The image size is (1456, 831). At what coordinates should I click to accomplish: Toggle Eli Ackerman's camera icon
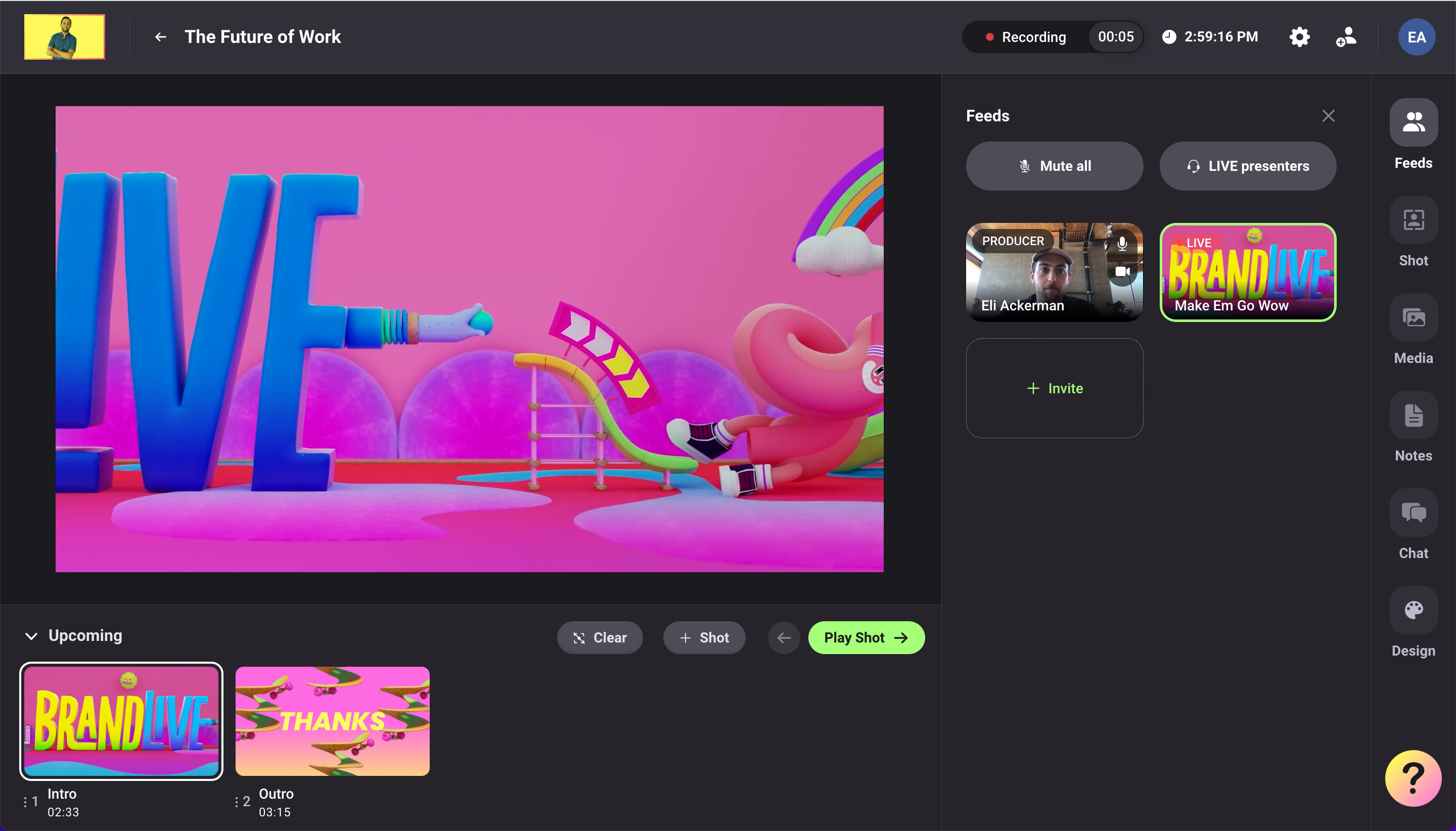pos(1122,271)
